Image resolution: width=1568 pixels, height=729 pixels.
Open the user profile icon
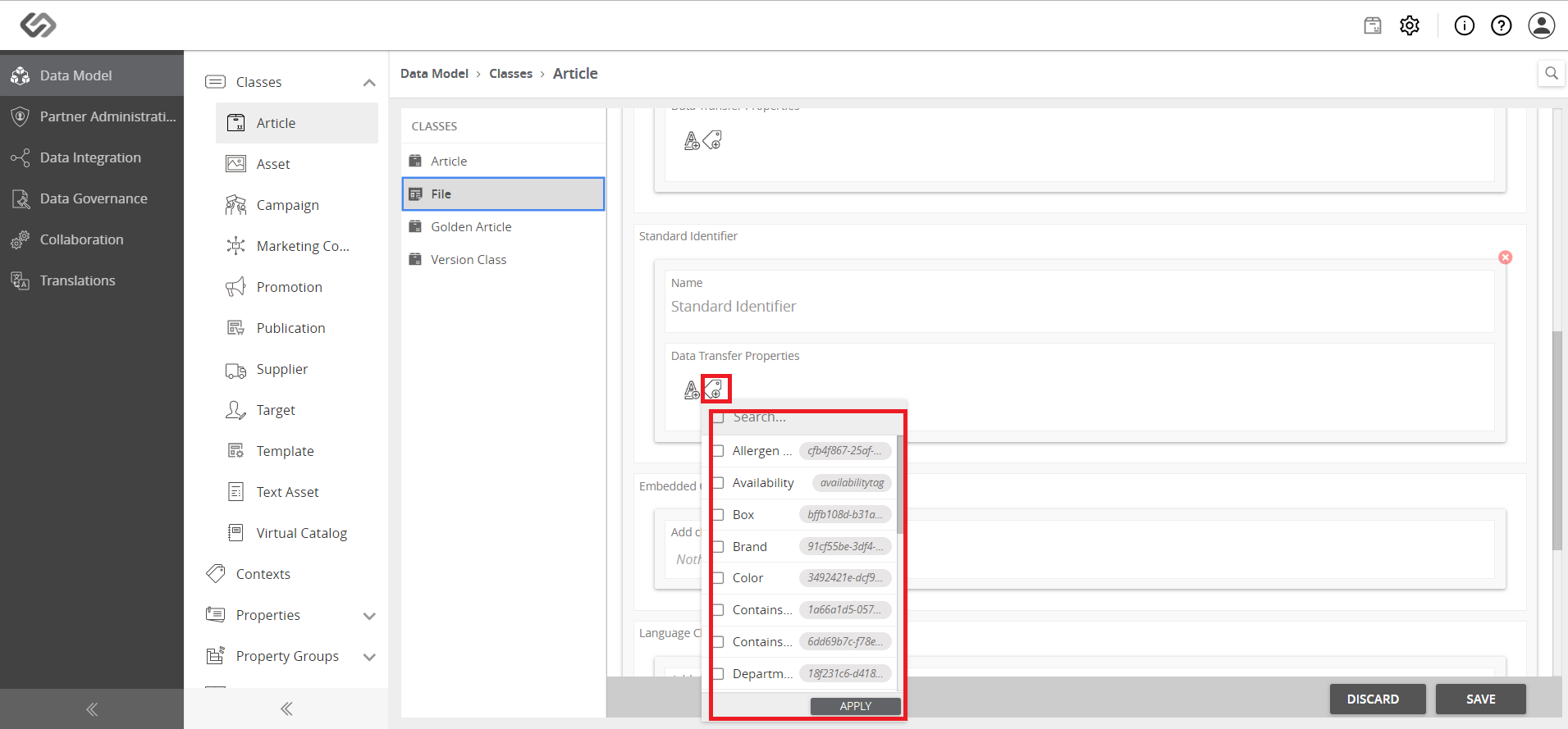pos(1542,25)
